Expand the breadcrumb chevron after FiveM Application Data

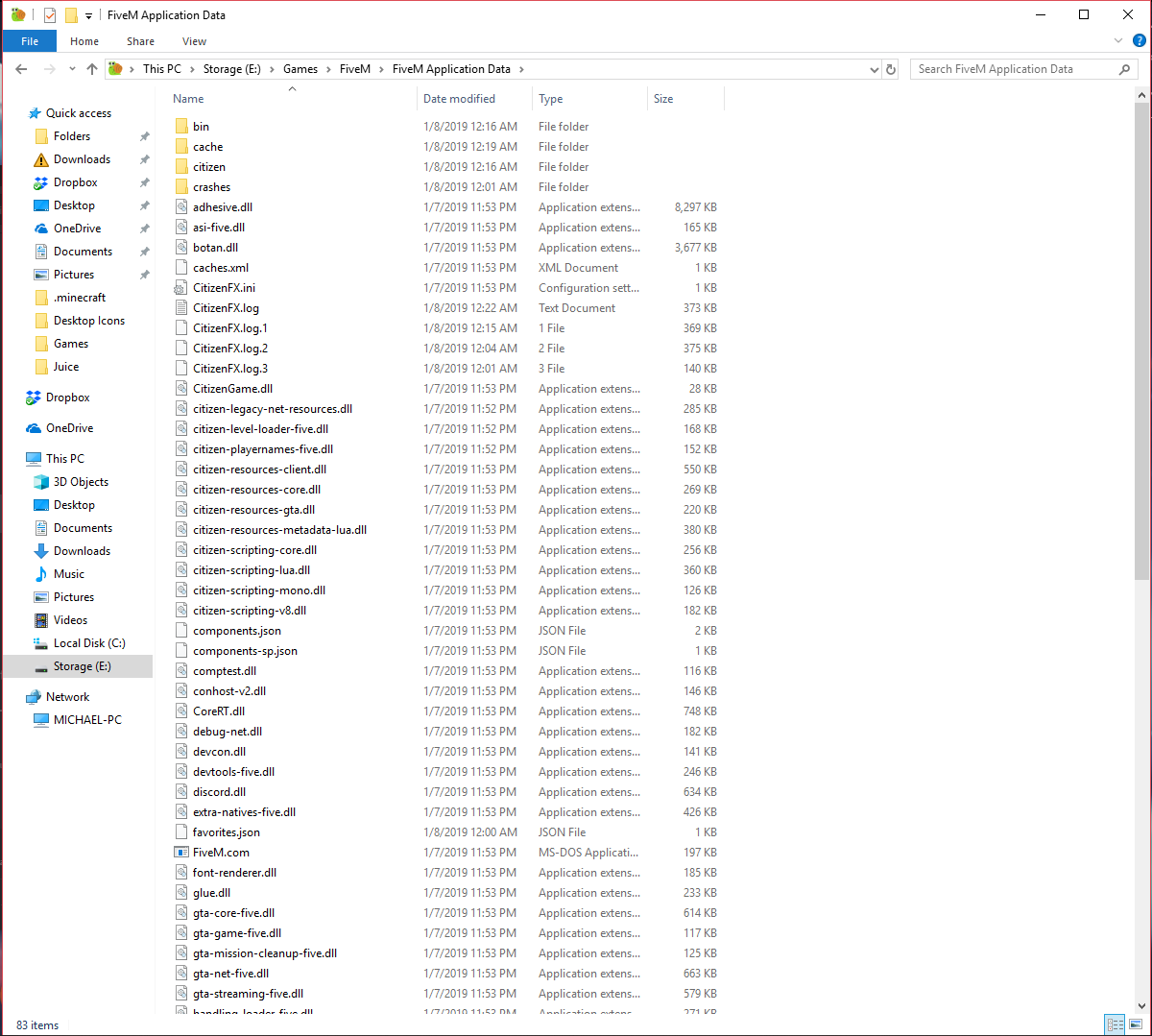(521, 69)
